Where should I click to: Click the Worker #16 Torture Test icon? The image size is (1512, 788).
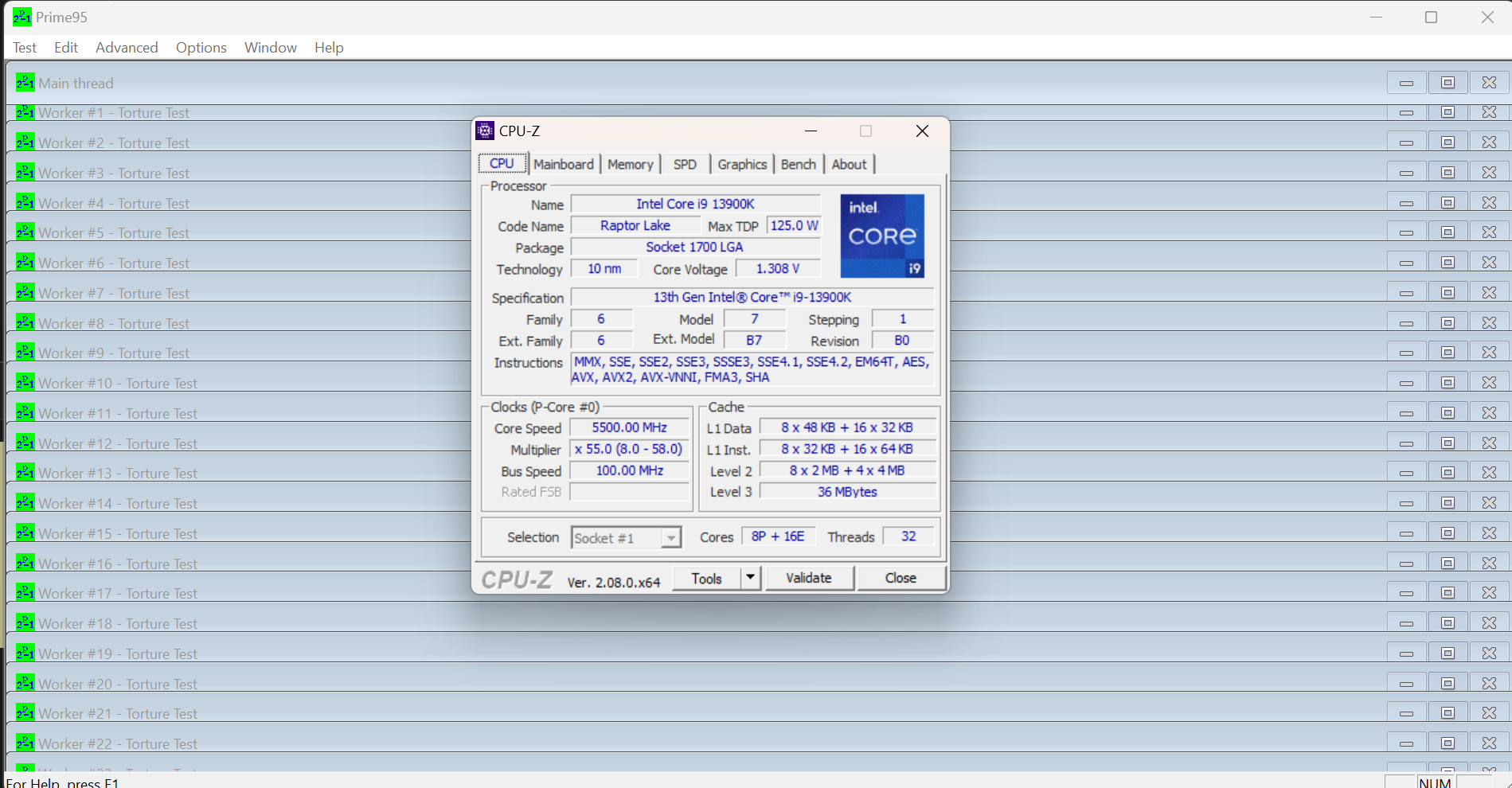[25, 563]
